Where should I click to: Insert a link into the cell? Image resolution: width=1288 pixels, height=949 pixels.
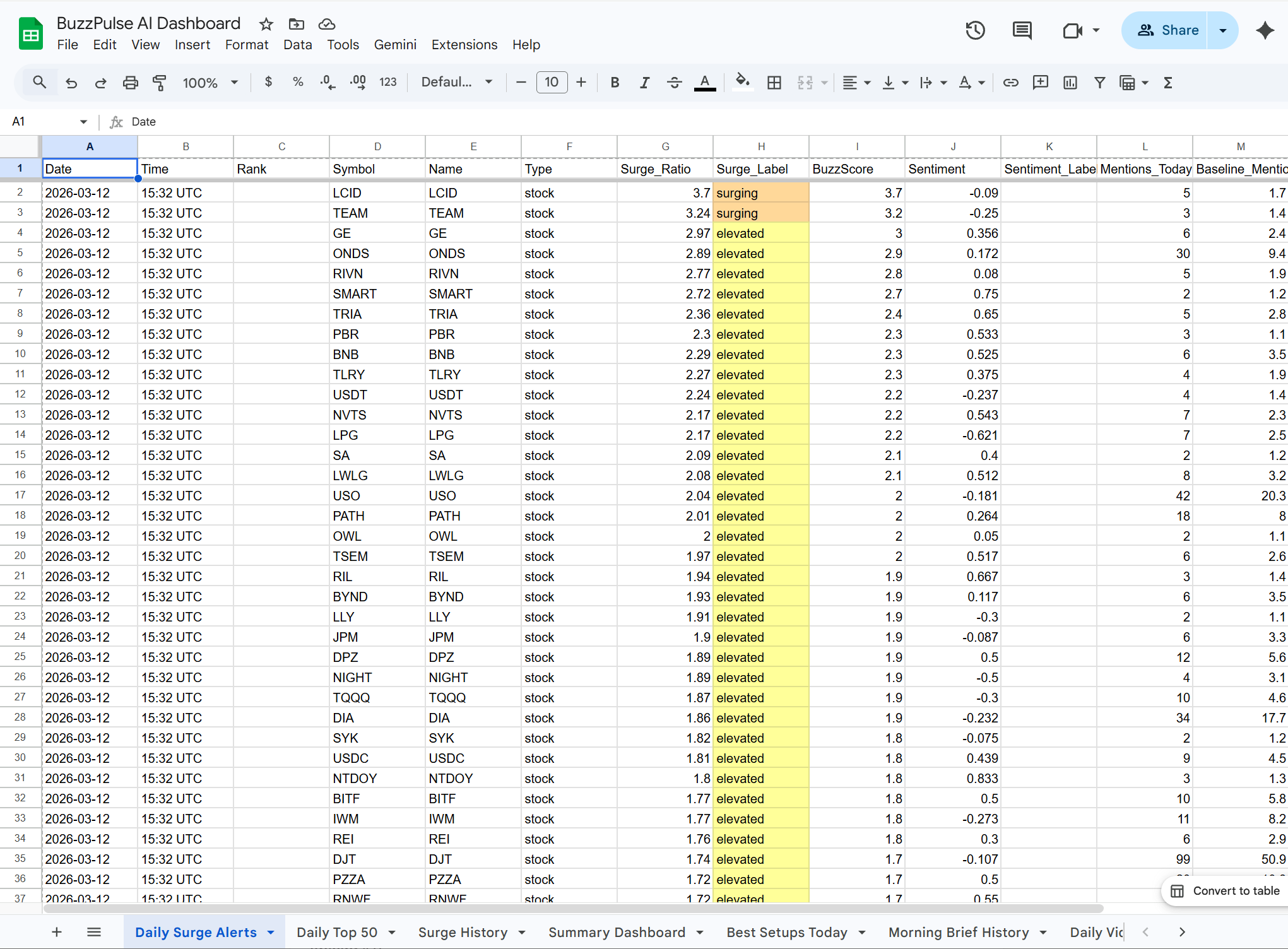click(1010, 82)
